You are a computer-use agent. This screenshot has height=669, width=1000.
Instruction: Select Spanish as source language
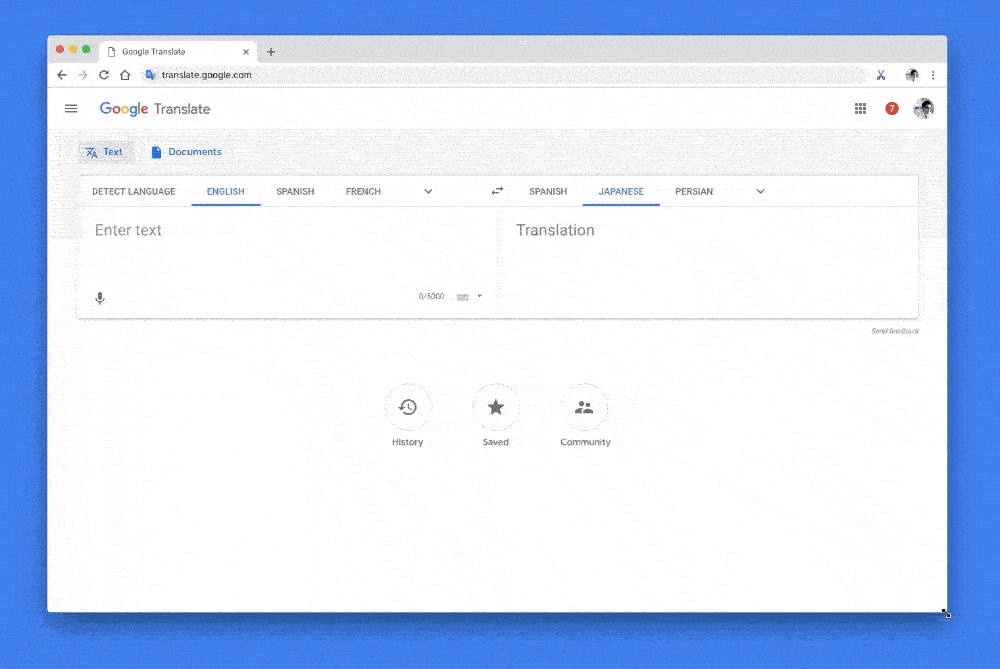click(295, 191)
